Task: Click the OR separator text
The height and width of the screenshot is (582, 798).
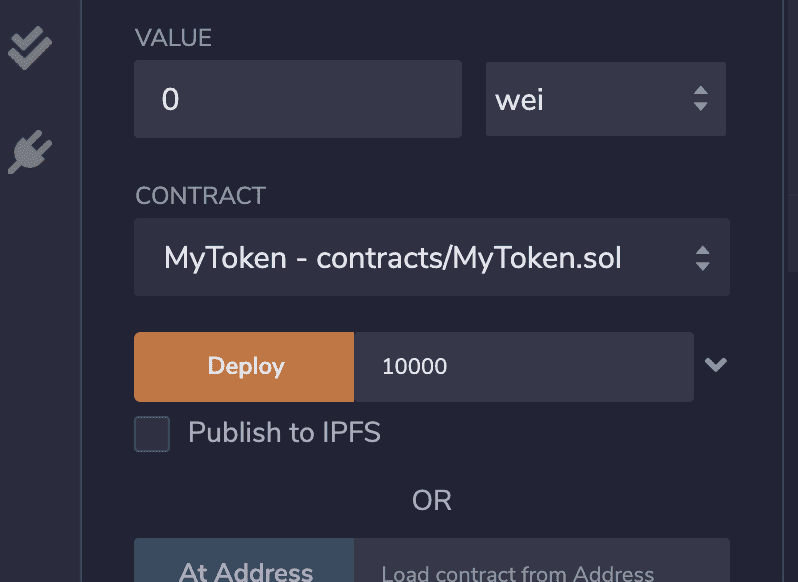Action: tap(431, 500)
